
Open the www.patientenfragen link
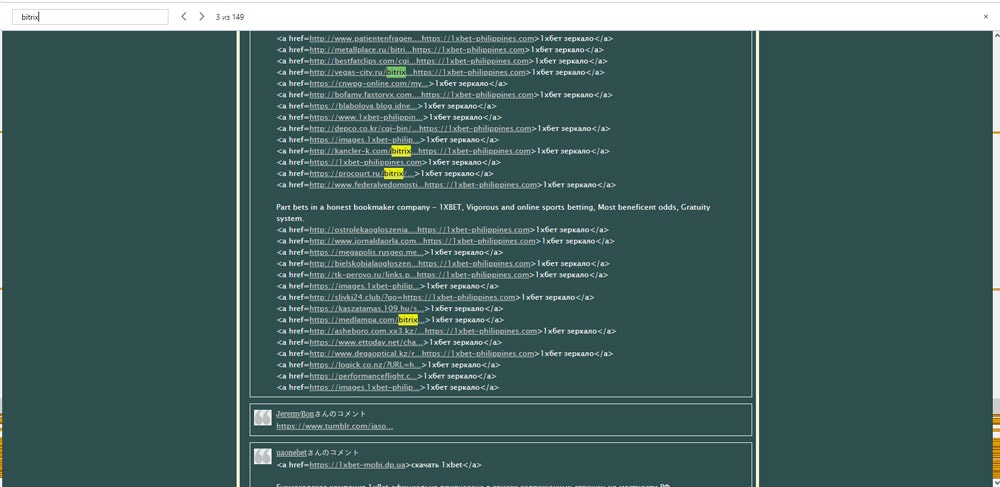pos(422,38)
